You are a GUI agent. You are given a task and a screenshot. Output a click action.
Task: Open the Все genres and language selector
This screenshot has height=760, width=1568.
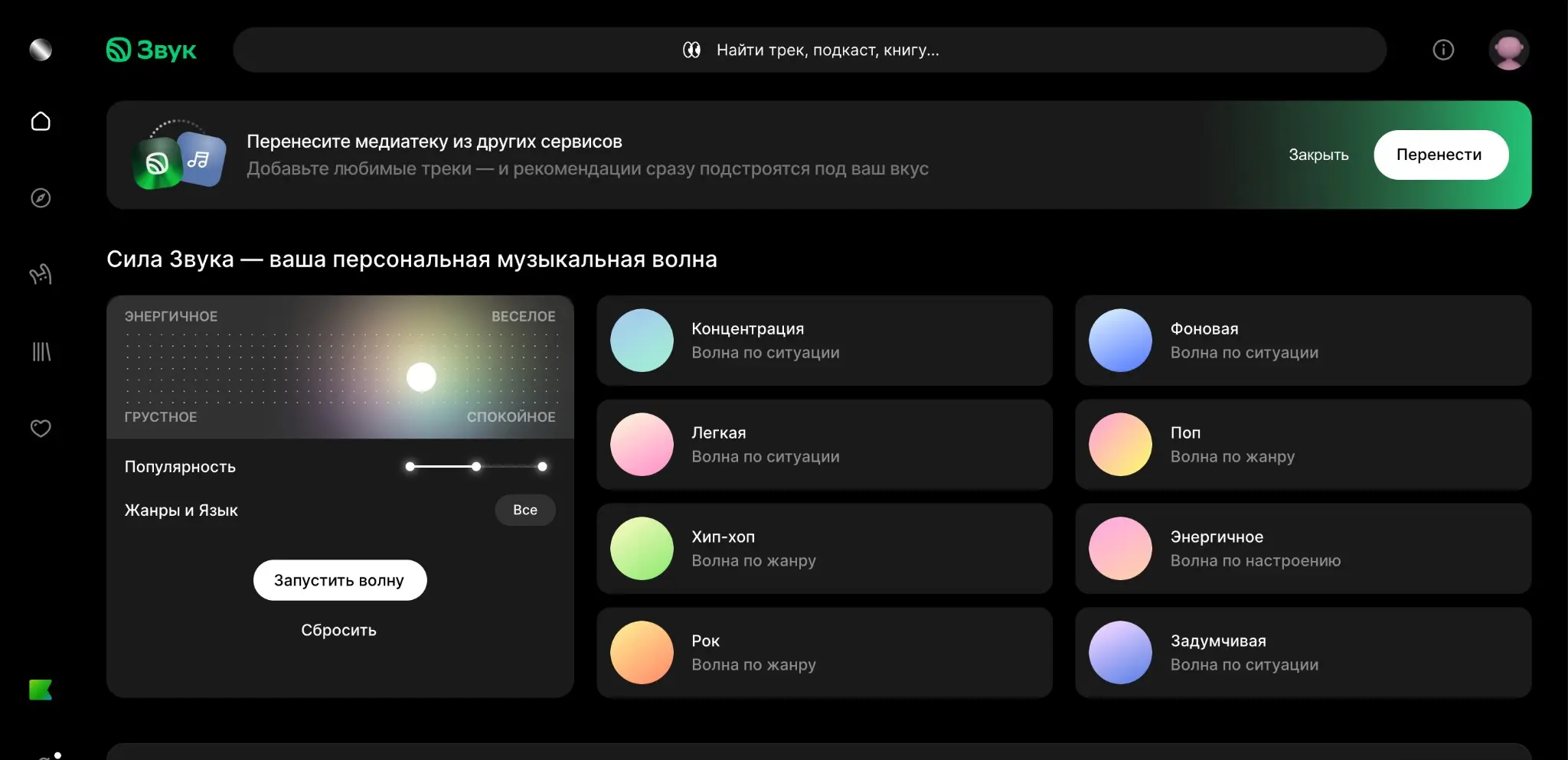[525, 510]
